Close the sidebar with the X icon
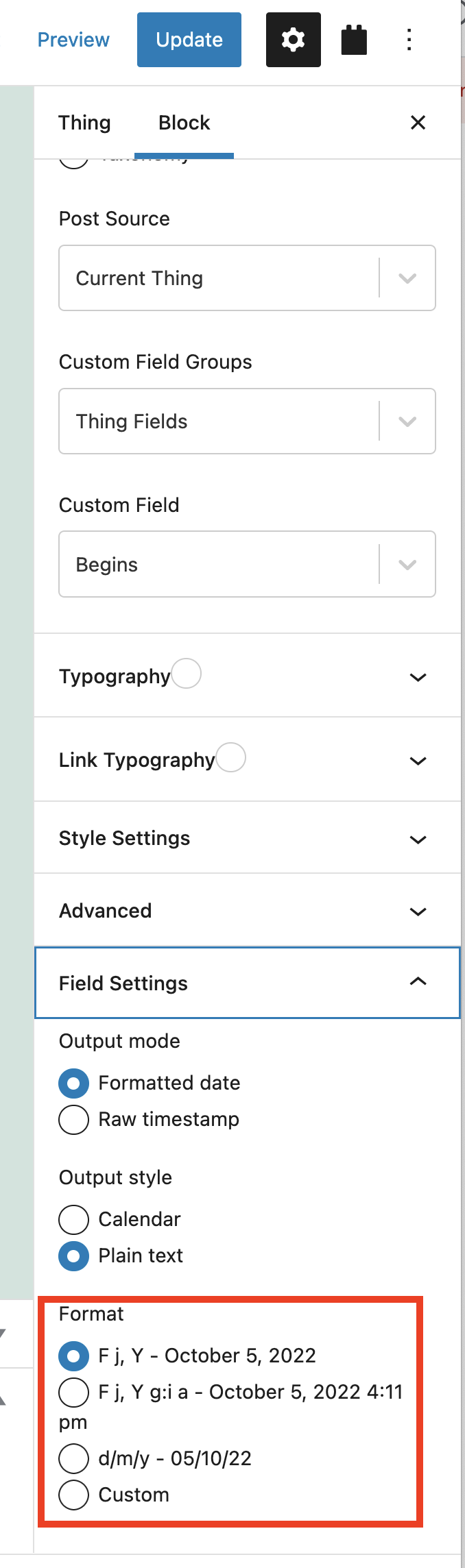465x1568 pixels. (418, 123)
